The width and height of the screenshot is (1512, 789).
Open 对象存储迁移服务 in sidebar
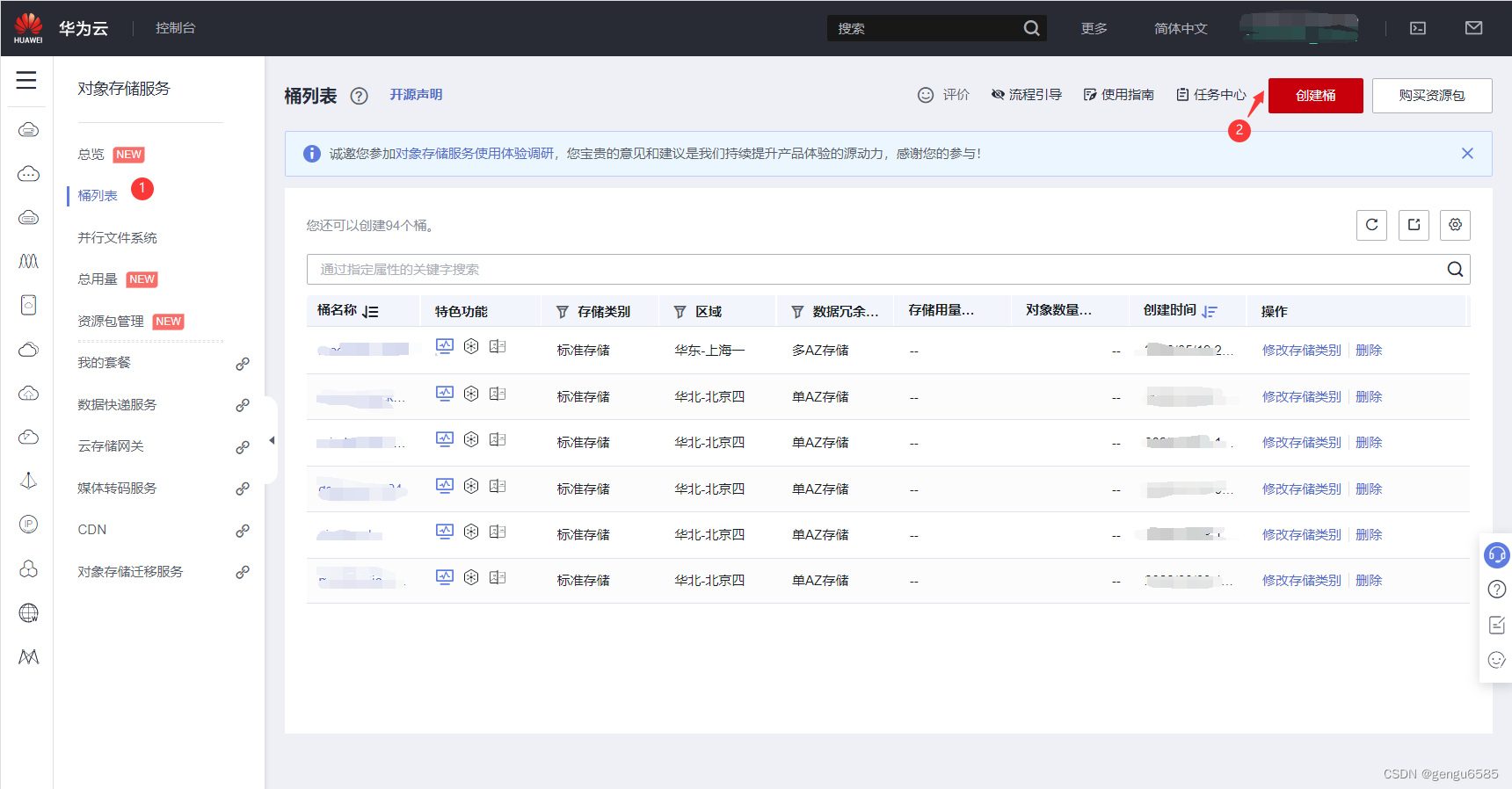pos(130,572)
